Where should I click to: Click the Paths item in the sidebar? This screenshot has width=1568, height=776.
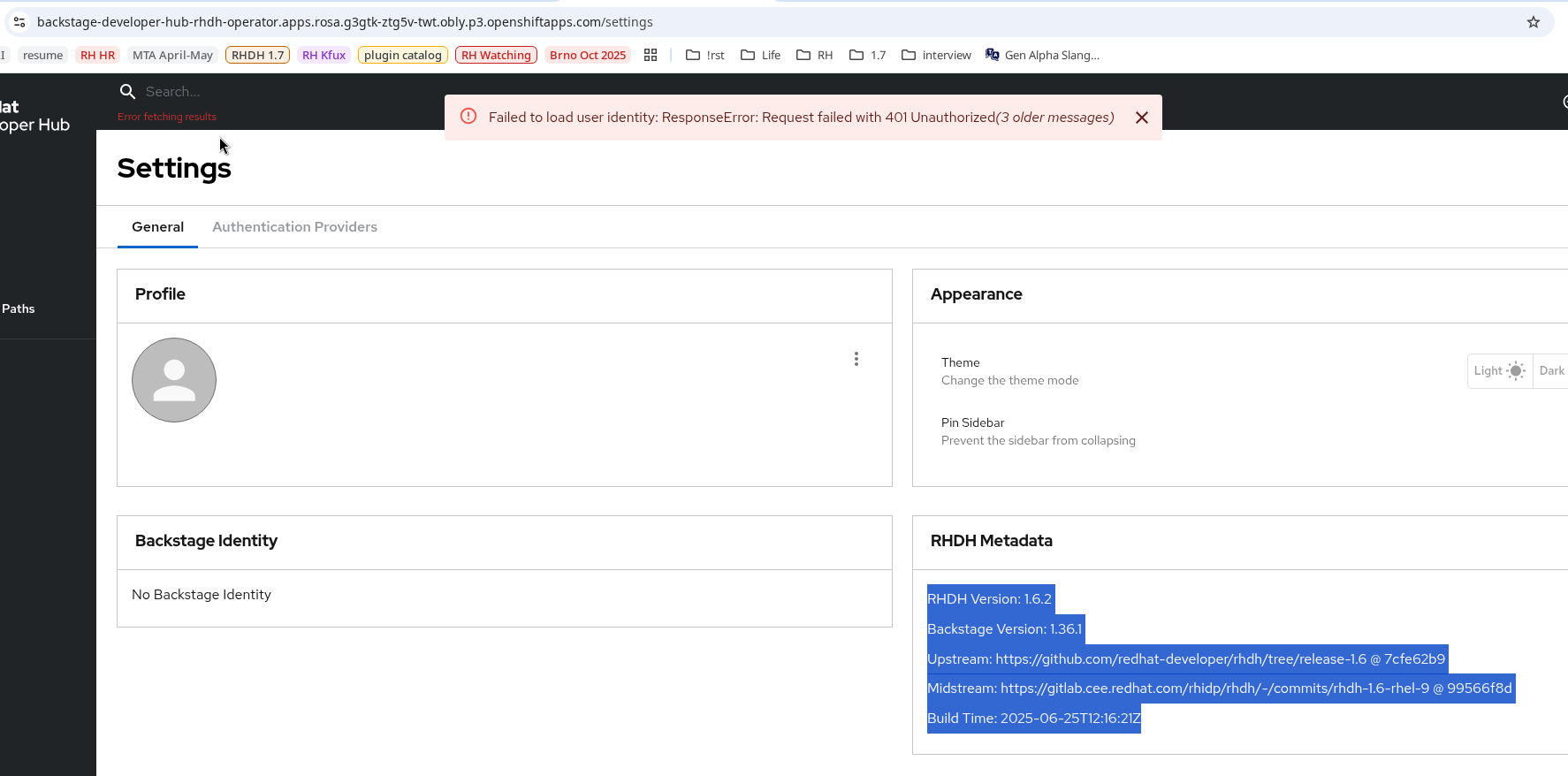point(19,308)
